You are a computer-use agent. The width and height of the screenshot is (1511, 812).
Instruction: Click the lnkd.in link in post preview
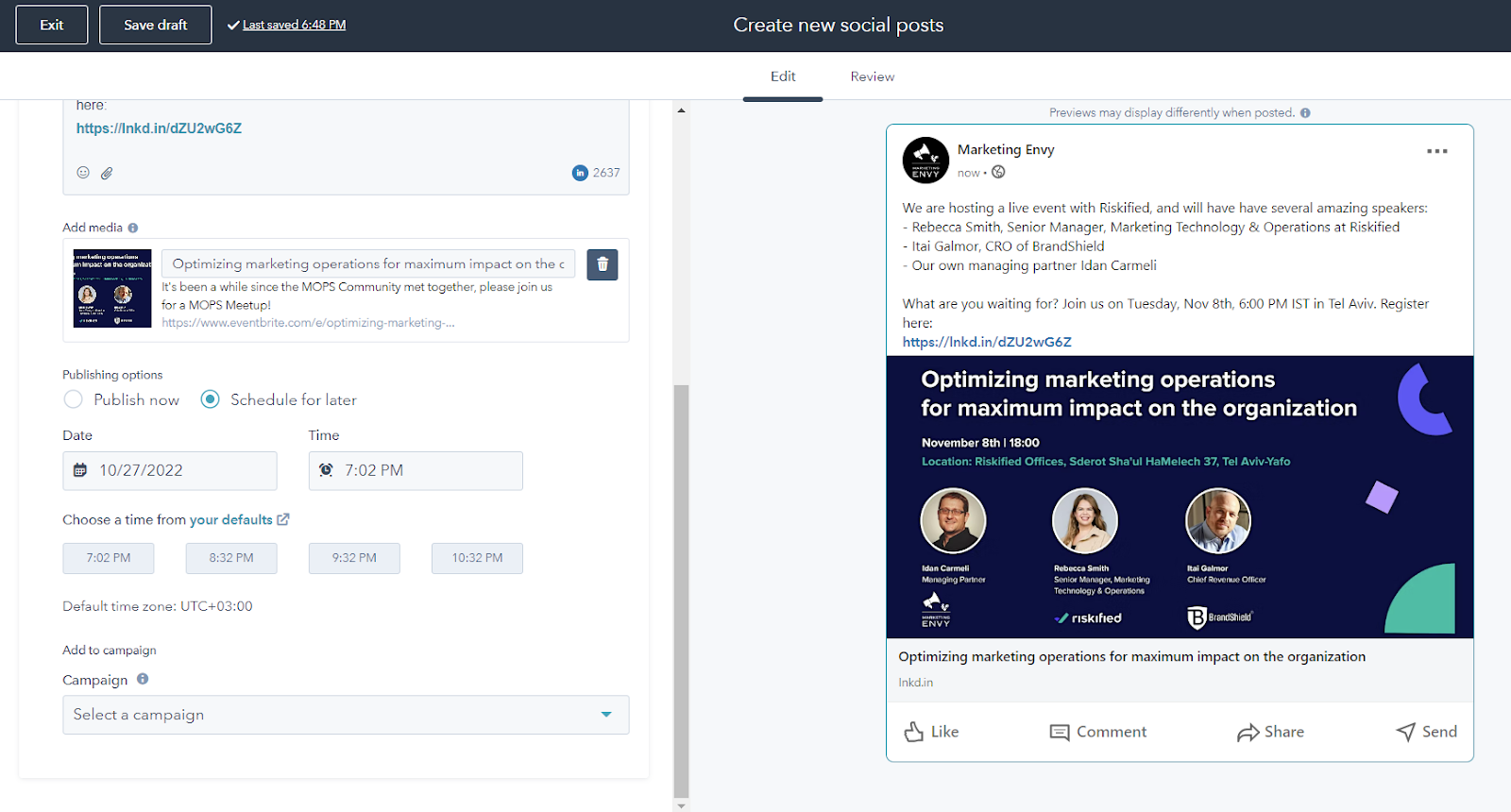987,342
